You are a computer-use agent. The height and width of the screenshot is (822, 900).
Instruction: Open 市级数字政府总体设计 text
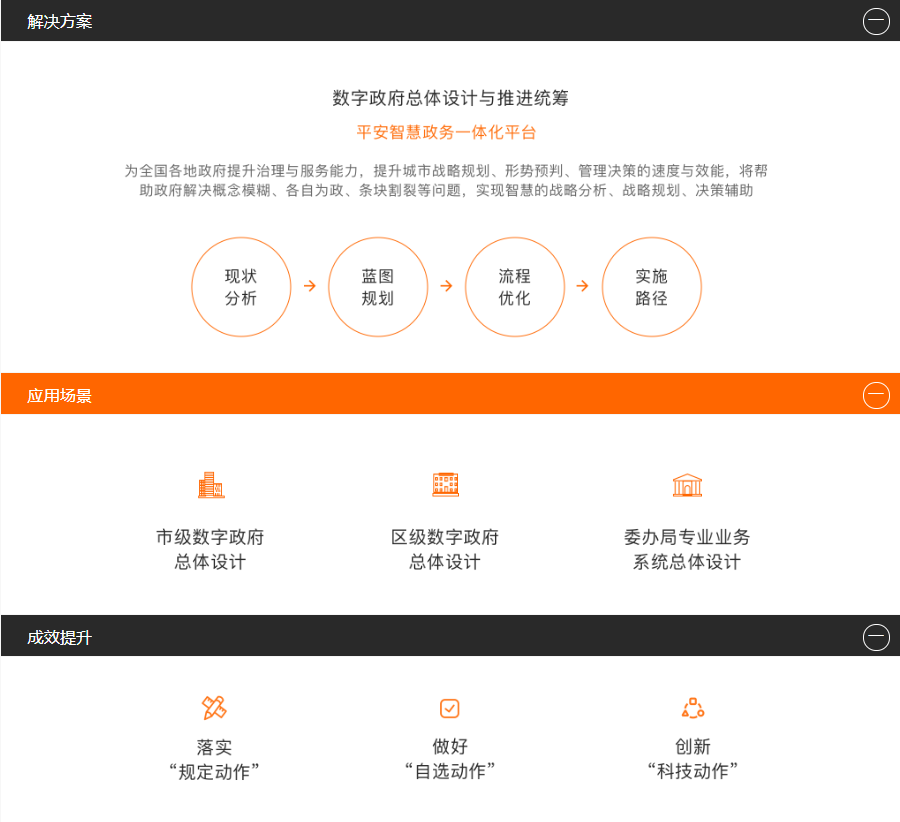click(x=210, y=549)
